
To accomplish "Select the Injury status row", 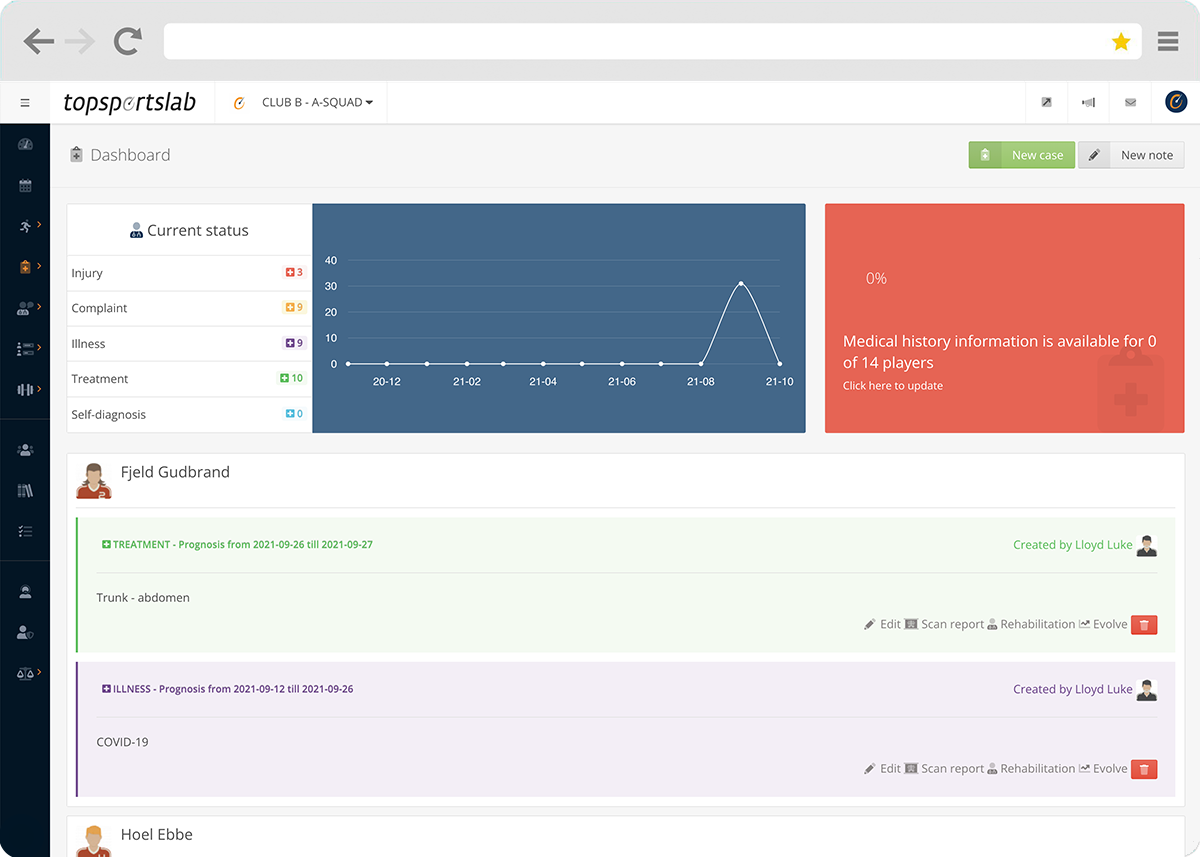I will pos(190,273).
